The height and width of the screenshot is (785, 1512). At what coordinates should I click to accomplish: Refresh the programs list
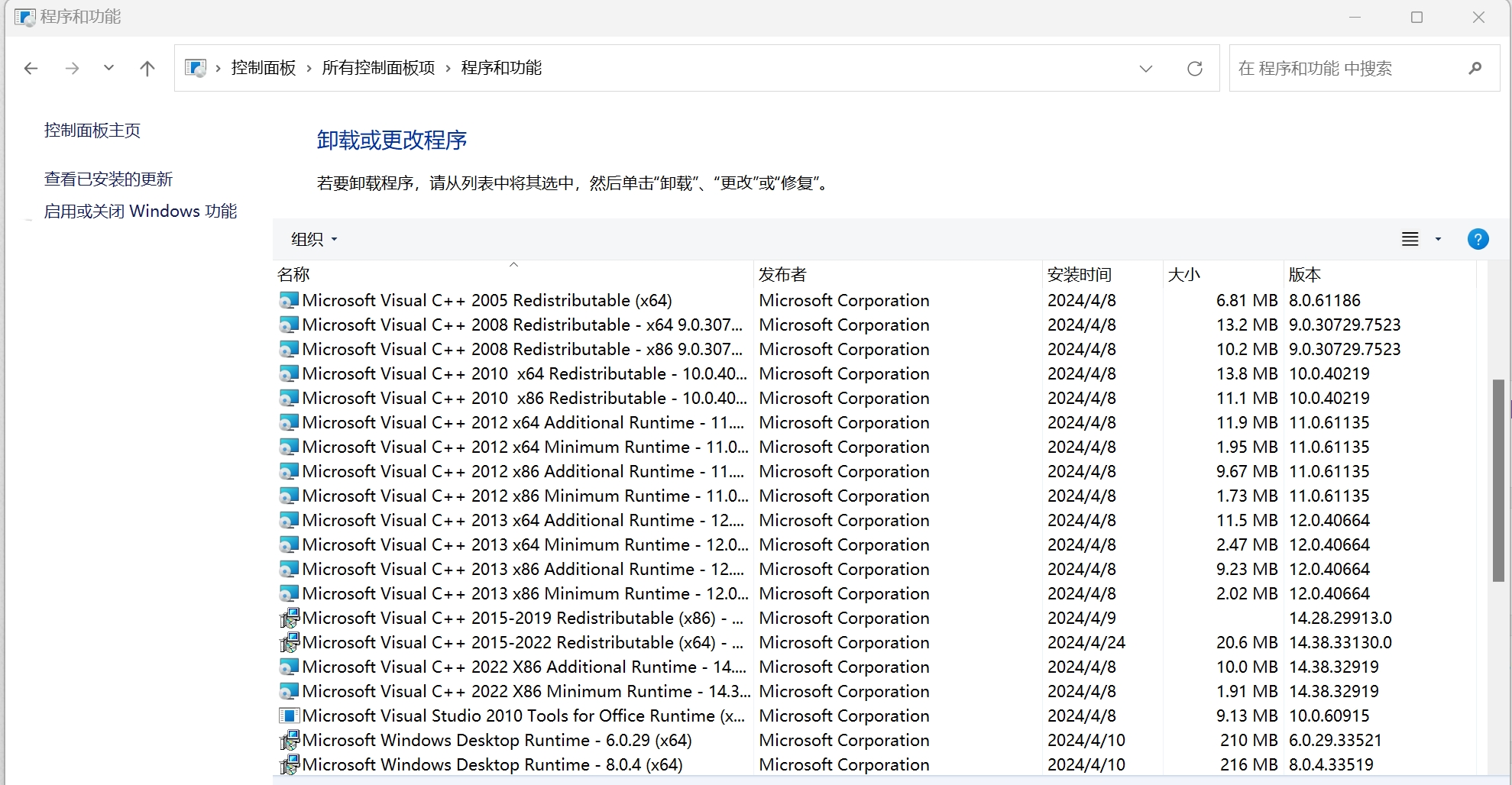pyautogui.click(x=1195, y=69)
